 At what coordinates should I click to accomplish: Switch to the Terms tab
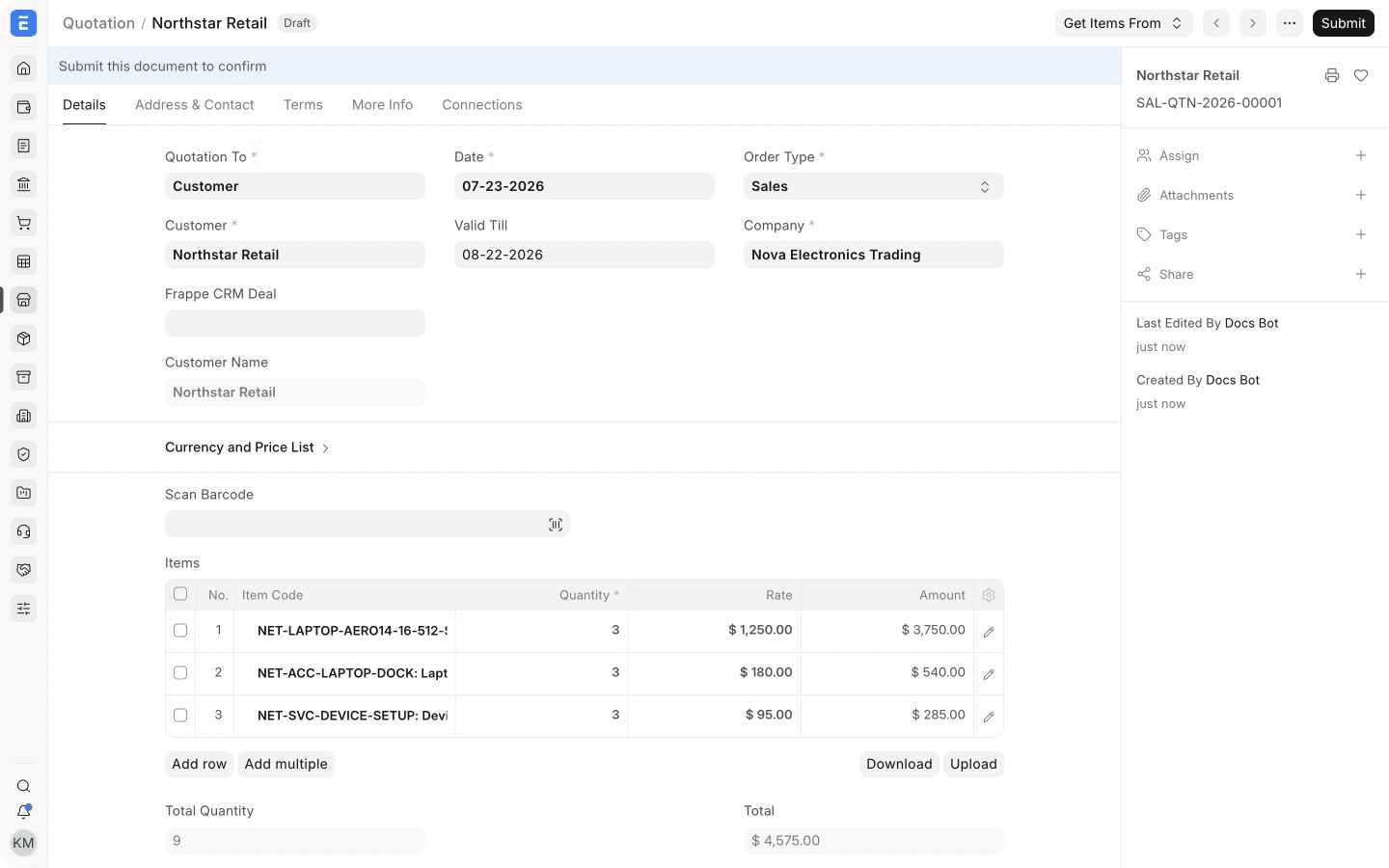[x=303, y=105]
